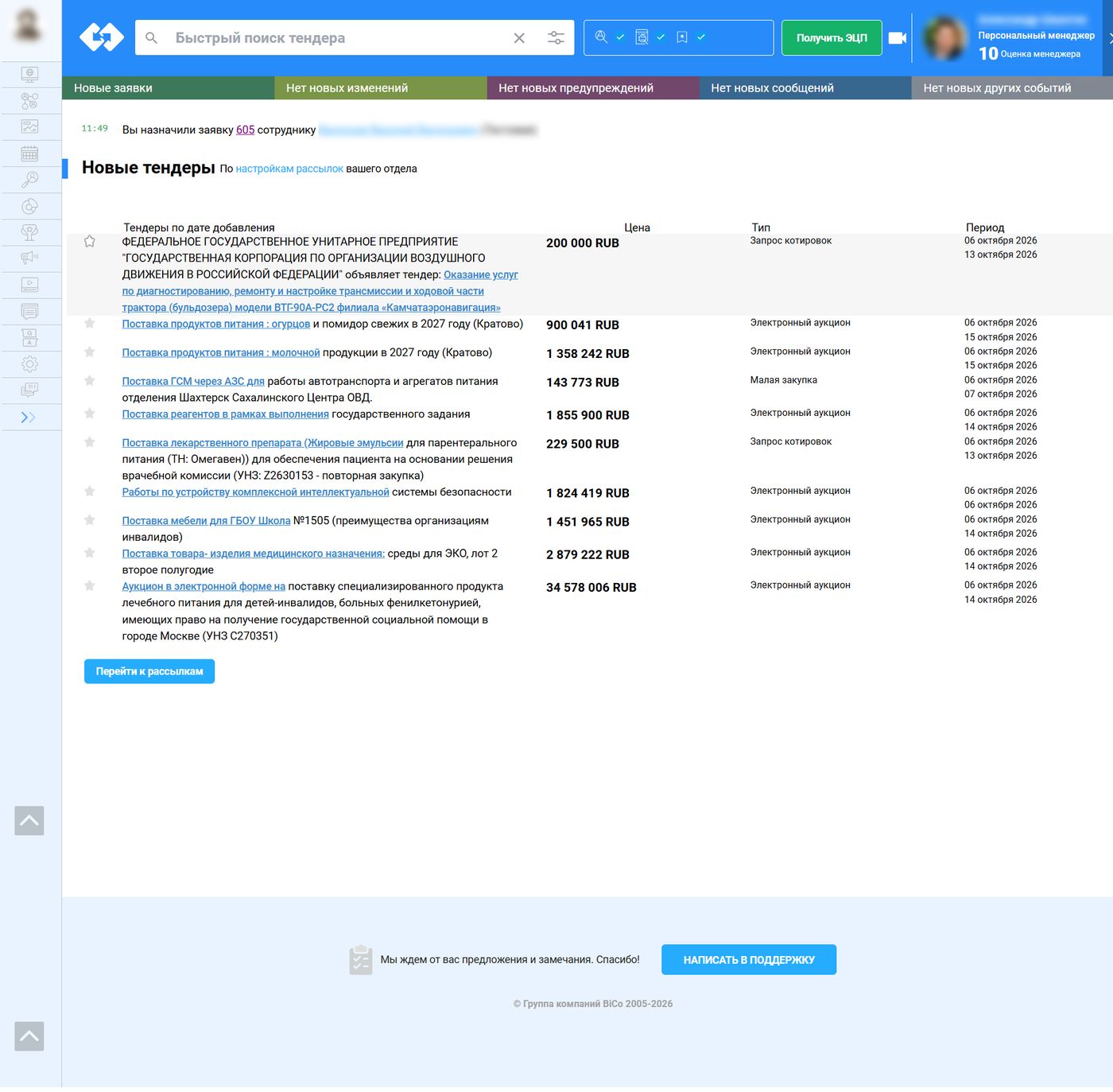Viewport: 1113px width, 1092px height.
Task: Toggle the bookmark checkmark in header
Action: (x=701, y=37)
